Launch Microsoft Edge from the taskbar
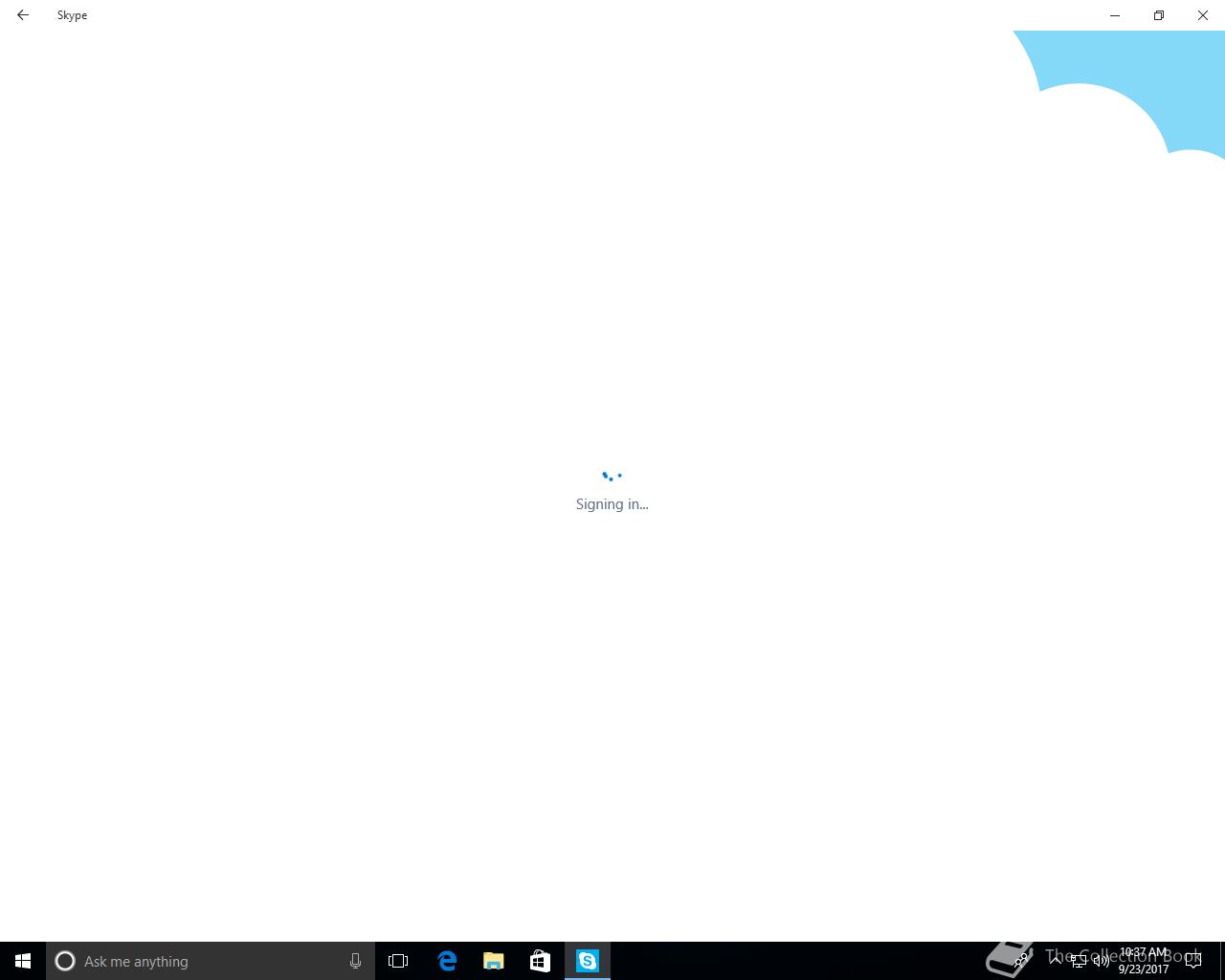The width and height of the screenshot is (1225, 980). [x=446, y=961]
